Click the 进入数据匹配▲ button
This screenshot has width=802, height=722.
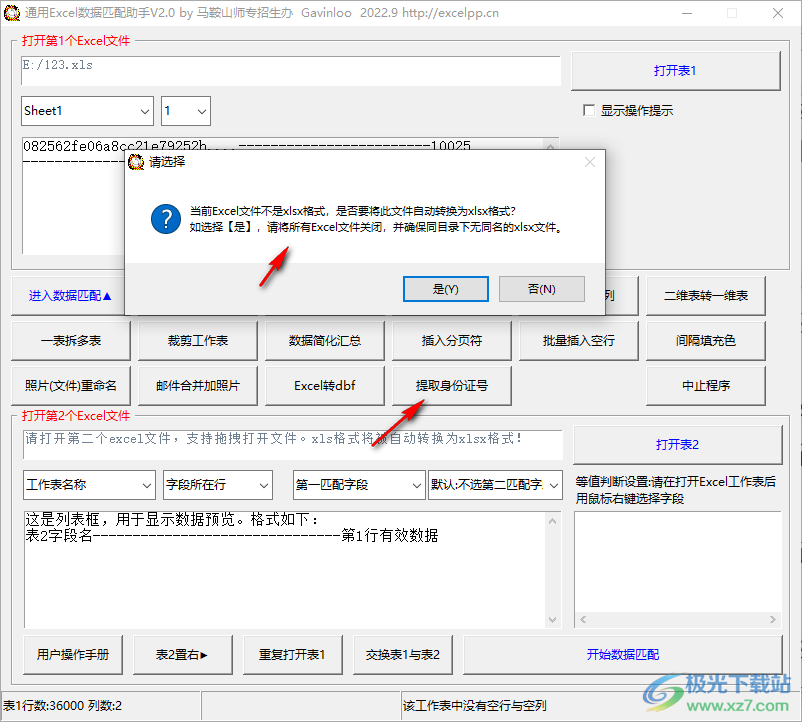tap(70, 296)
